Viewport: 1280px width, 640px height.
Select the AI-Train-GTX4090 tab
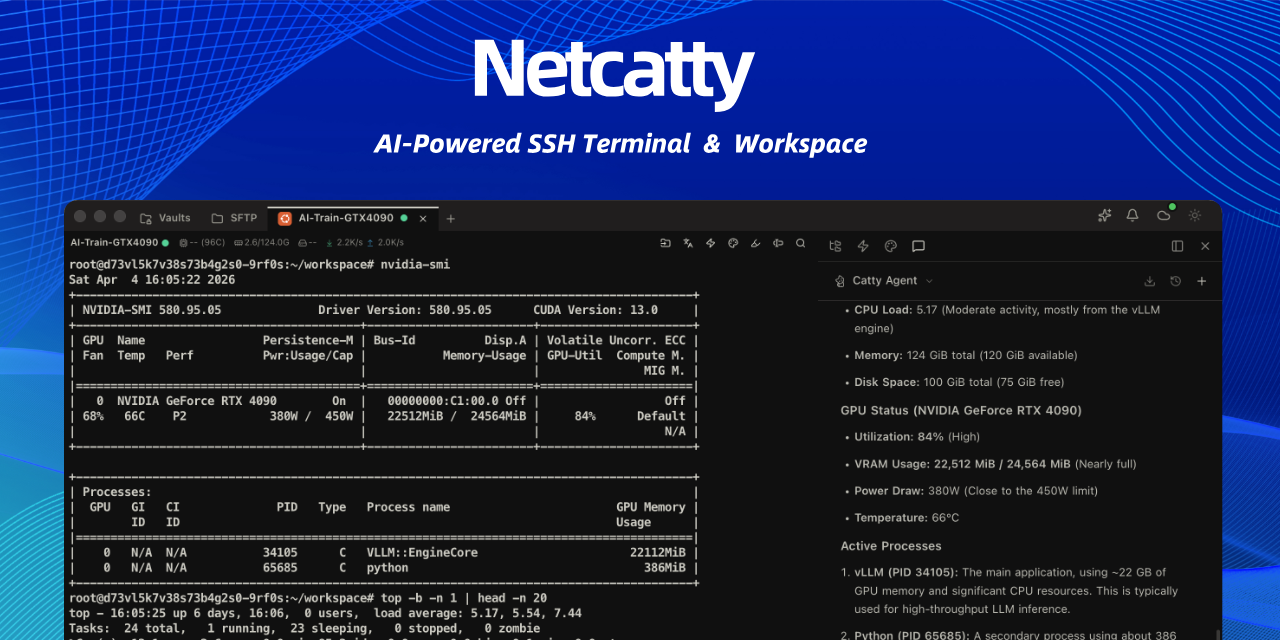point(345,218)
